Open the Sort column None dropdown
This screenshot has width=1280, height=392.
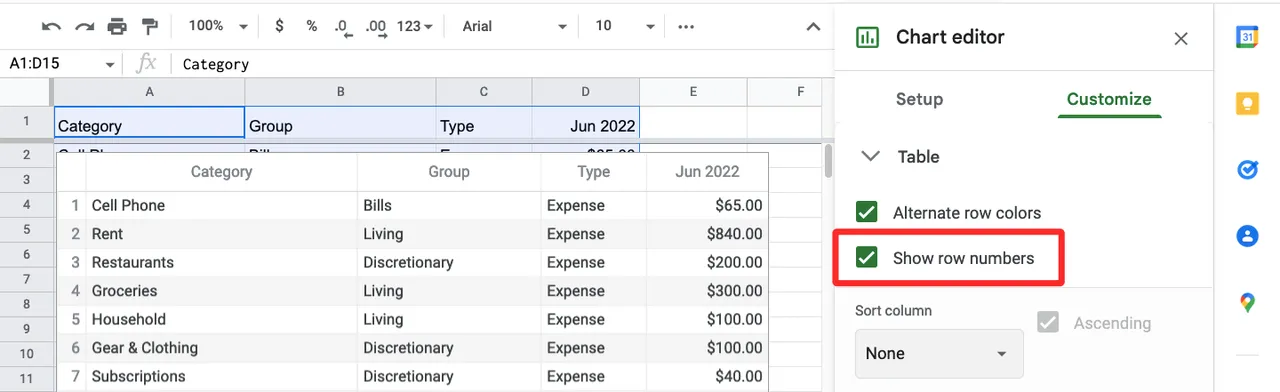pyautogui.click(x=939, y=353)
